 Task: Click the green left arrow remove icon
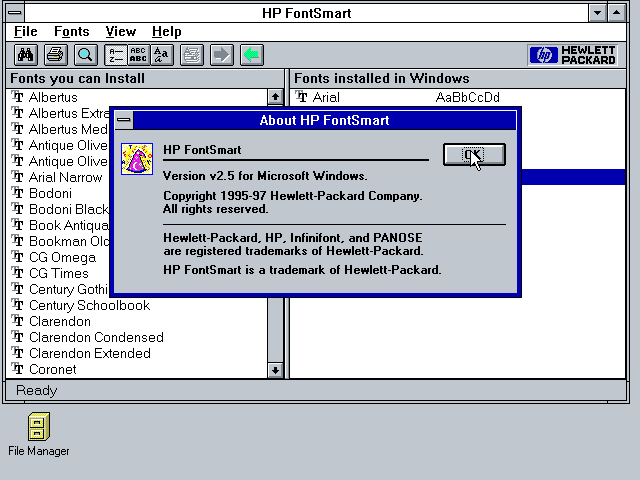coord(252,55)
